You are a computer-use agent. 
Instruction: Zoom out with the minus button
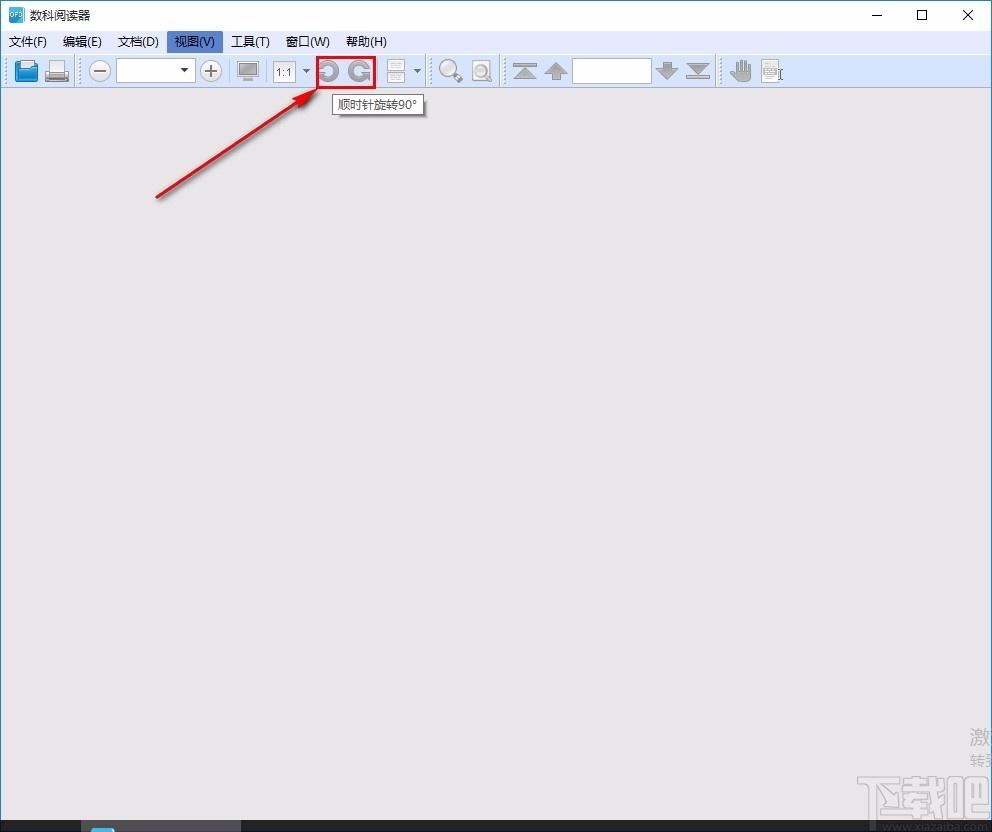pyautogui.click(x=99, y=71)
